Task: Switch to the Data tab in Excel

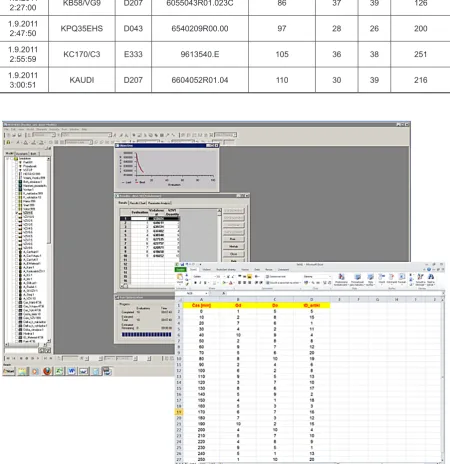Action: 257,269
